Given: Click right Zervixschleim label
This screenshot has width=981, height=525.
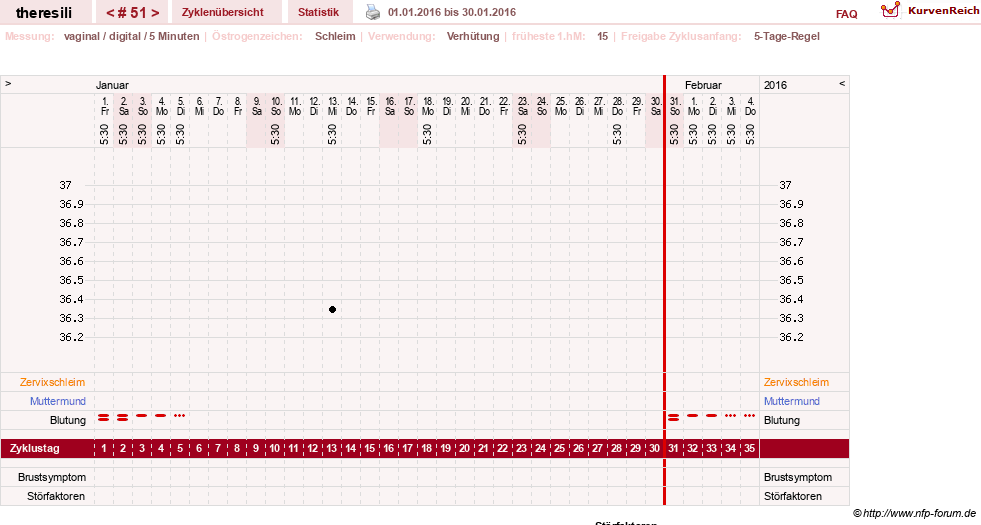Looking at the screenshot, I should click(796, 382).
